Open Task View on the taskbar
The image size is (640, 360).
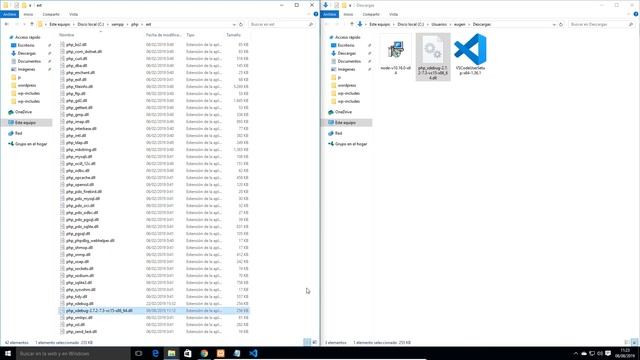tap(138, 353)
